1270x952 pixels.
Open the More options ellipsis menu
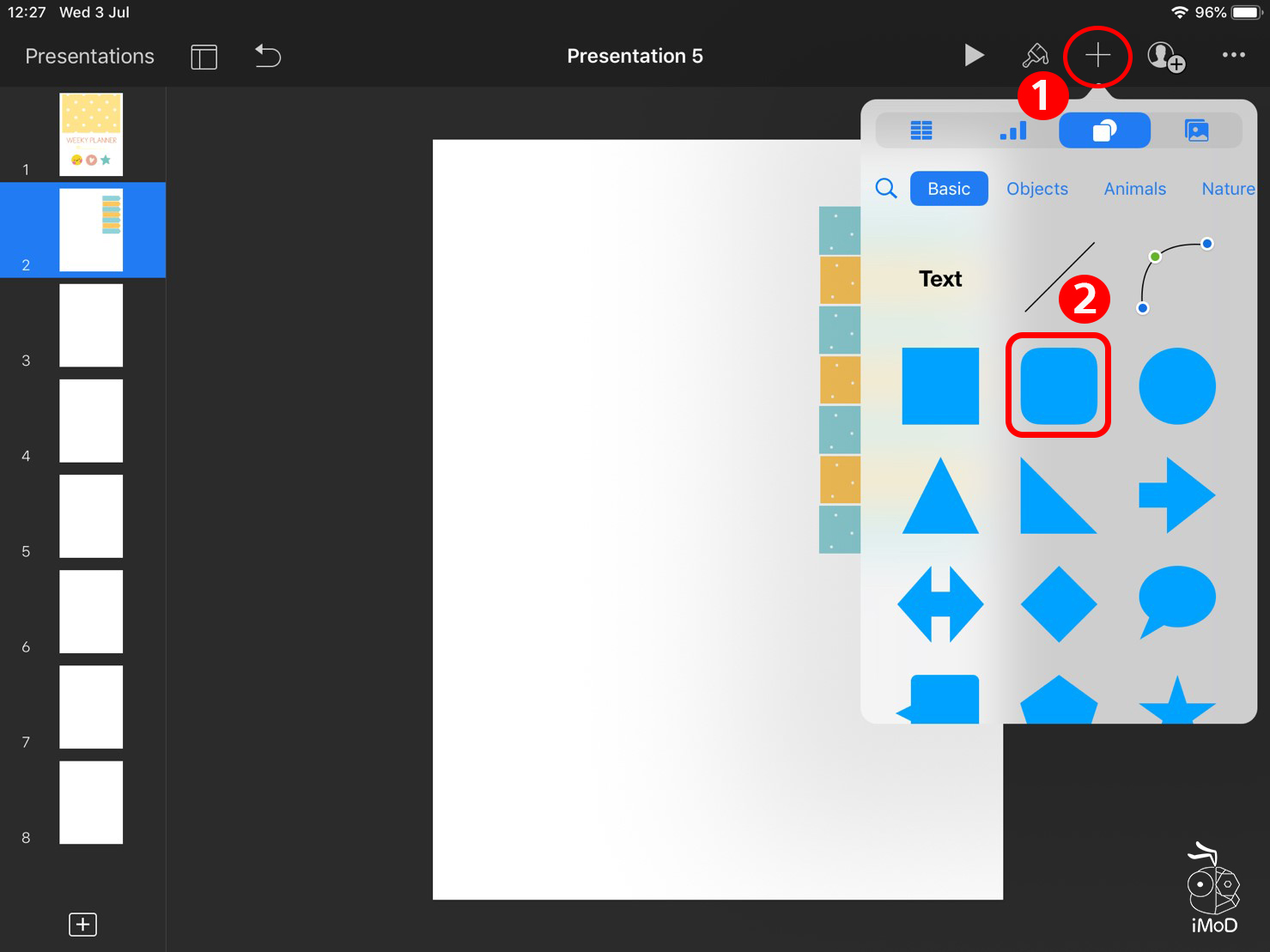tap(1233, 55)
